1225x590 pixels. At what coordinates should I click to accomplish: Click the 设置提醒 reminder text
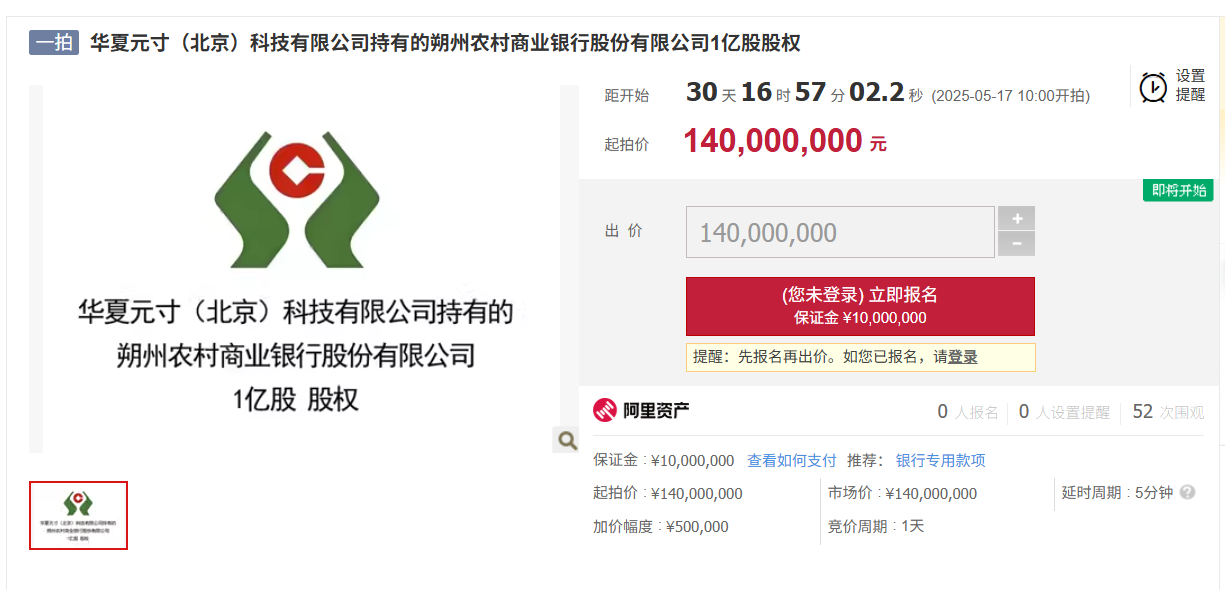tap(1190, 86)
